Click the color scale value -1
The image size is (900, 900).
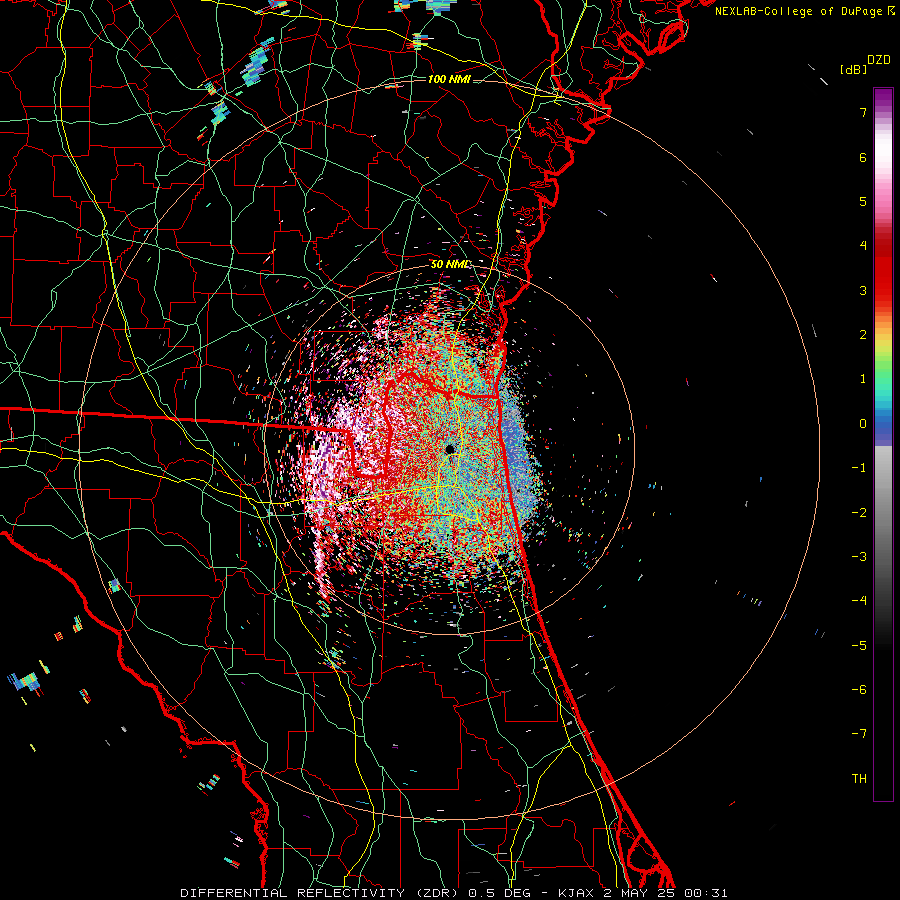(859, 468)
